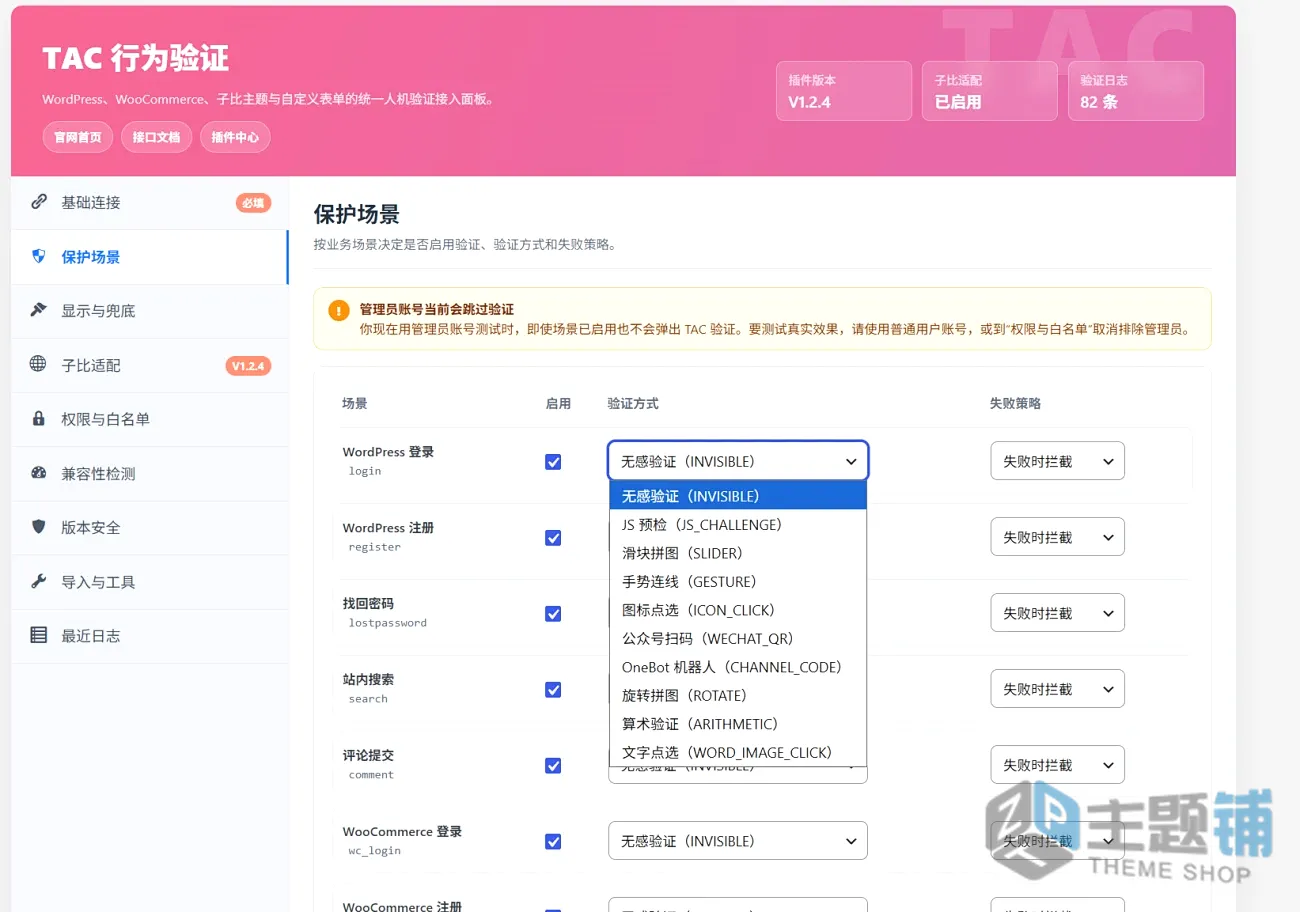Screen dimensions: 1300x912
Task: Click the 验证日志 82 条 card
Action: point(1136,91)
